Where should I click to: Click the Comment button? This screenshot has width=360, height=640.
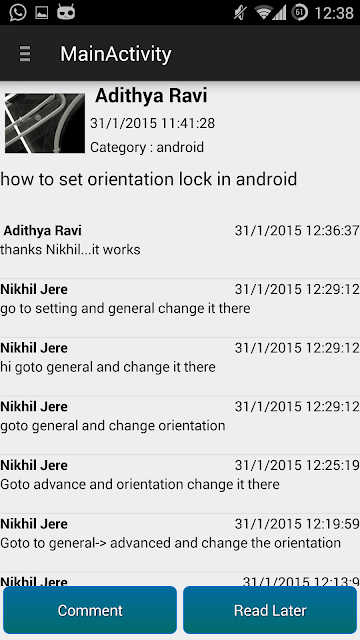pyautogui.click(x=90, y=610)
